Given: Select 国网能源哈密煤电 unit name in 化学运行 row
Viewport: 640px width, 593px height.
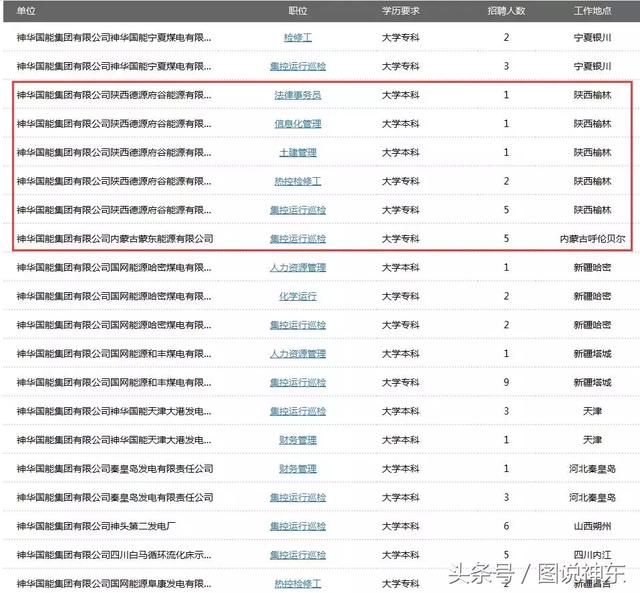Looking at the screenshot, I should (114, 296).
